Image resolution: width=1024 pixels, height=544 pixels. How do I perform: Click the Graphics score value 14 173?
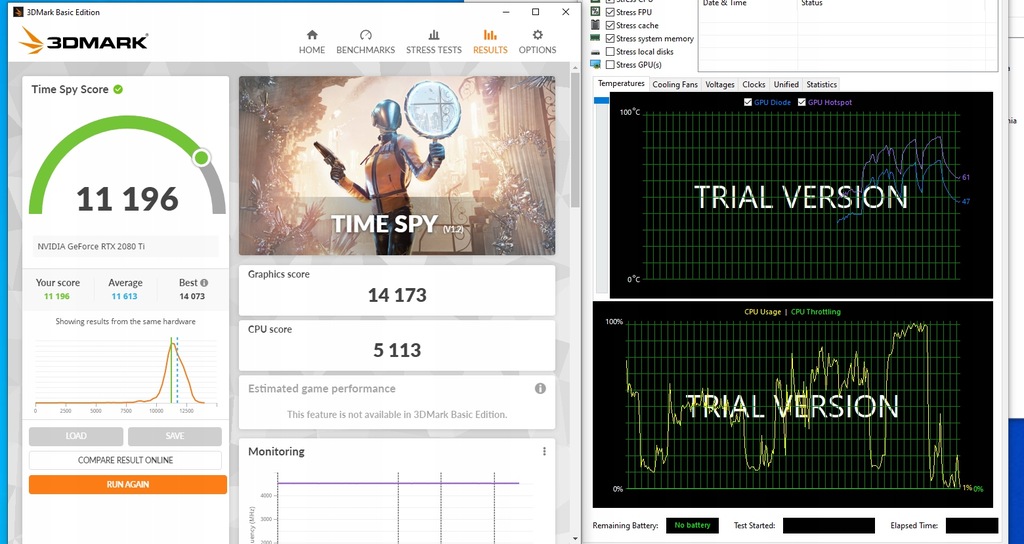(397, 295)
